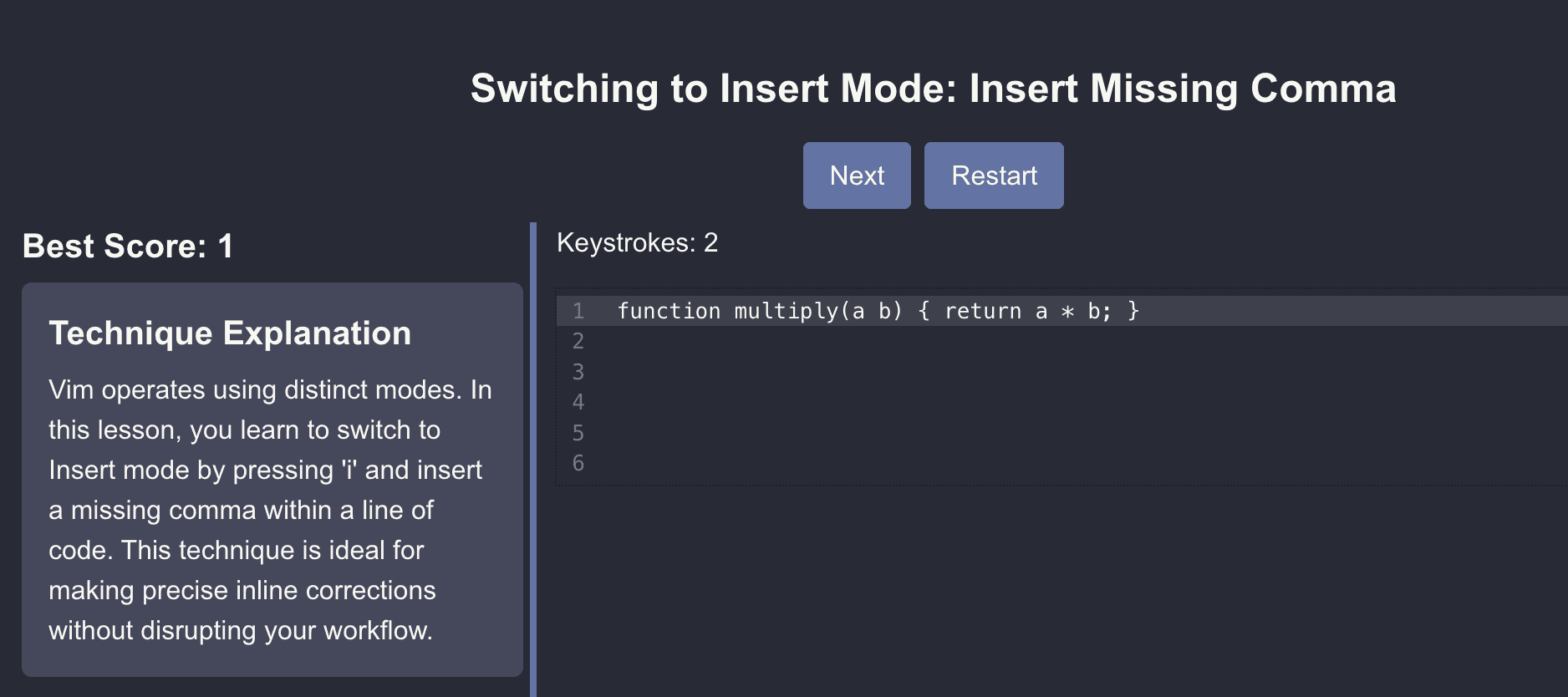
Task: Click the asterisk operator in code
Action: 1067,312
